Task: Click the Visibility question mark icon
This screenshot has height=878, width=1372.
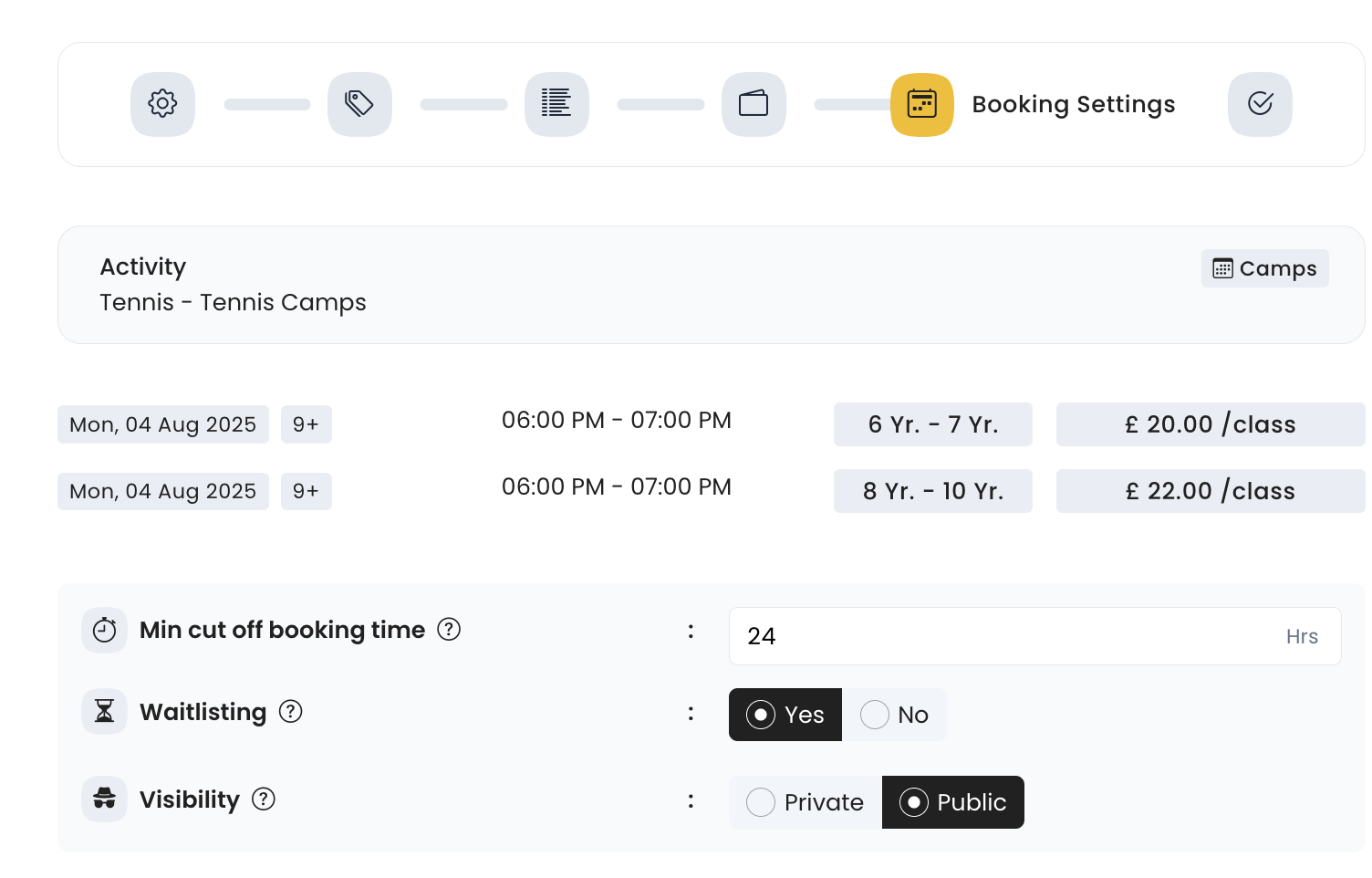Action: (x=264, y=799)
